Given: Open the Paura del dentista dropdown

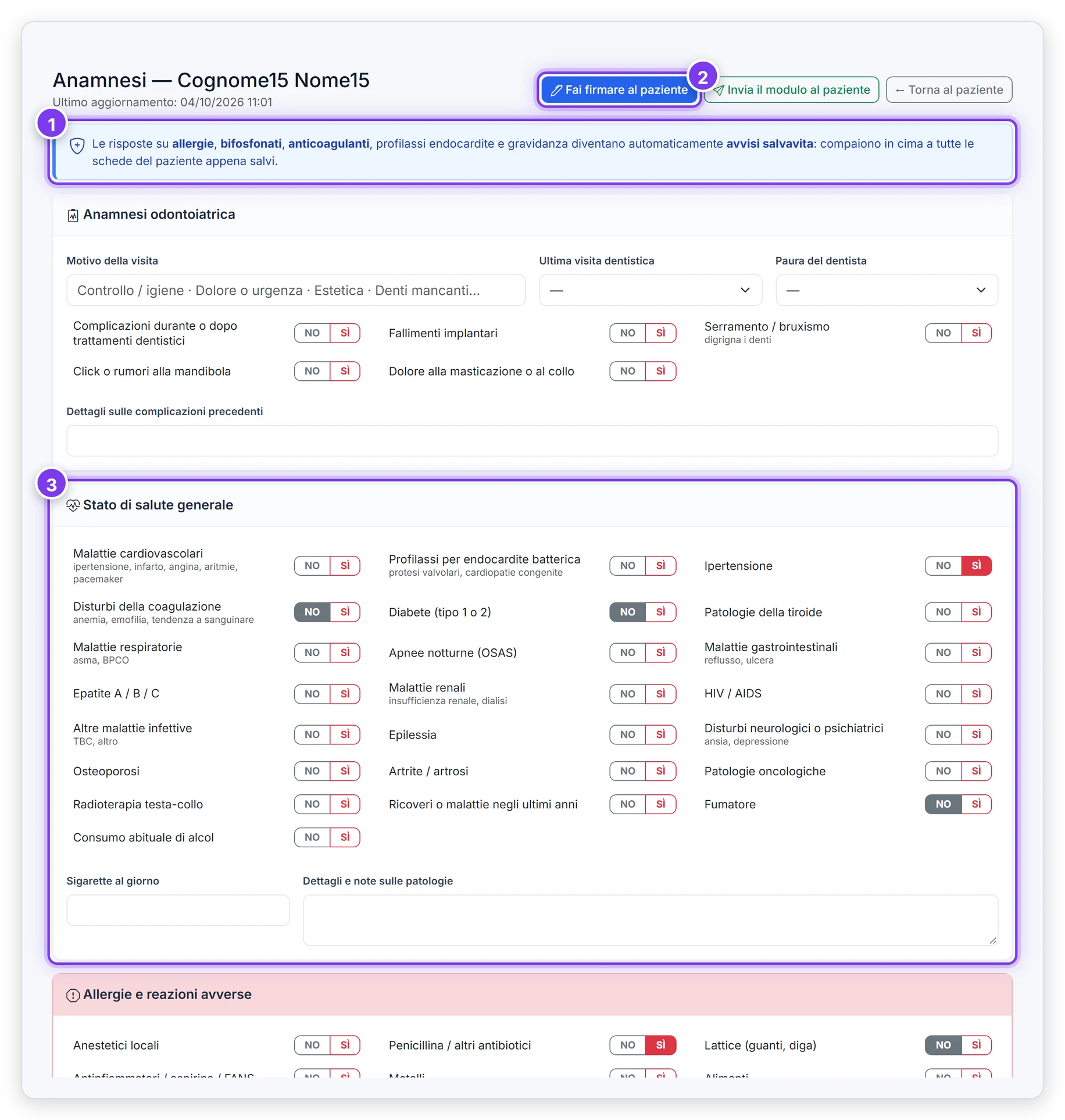Looking at the screenshot, I should (886, 290).
